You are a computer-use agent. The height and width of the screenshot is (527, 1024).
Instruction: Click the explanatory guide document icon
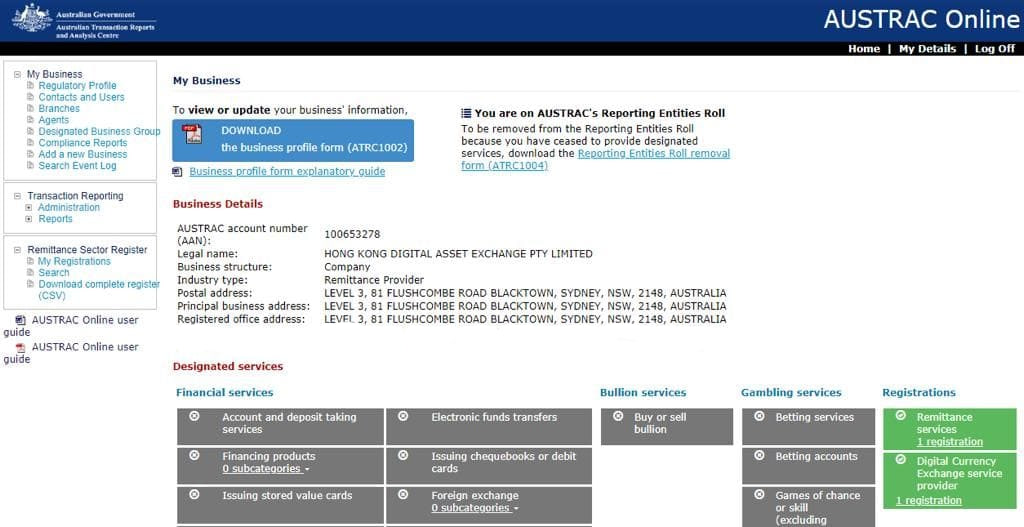(179, 172)
